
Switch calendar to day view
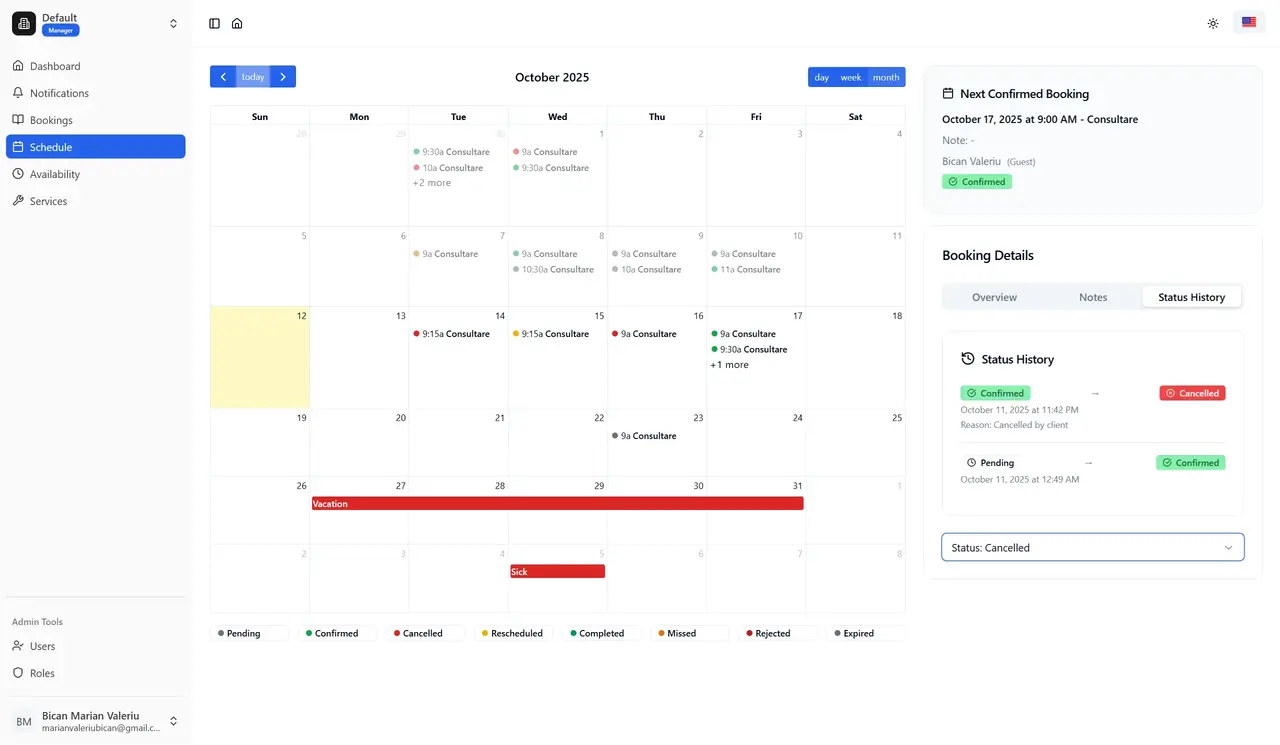click(x=821, y=77)
